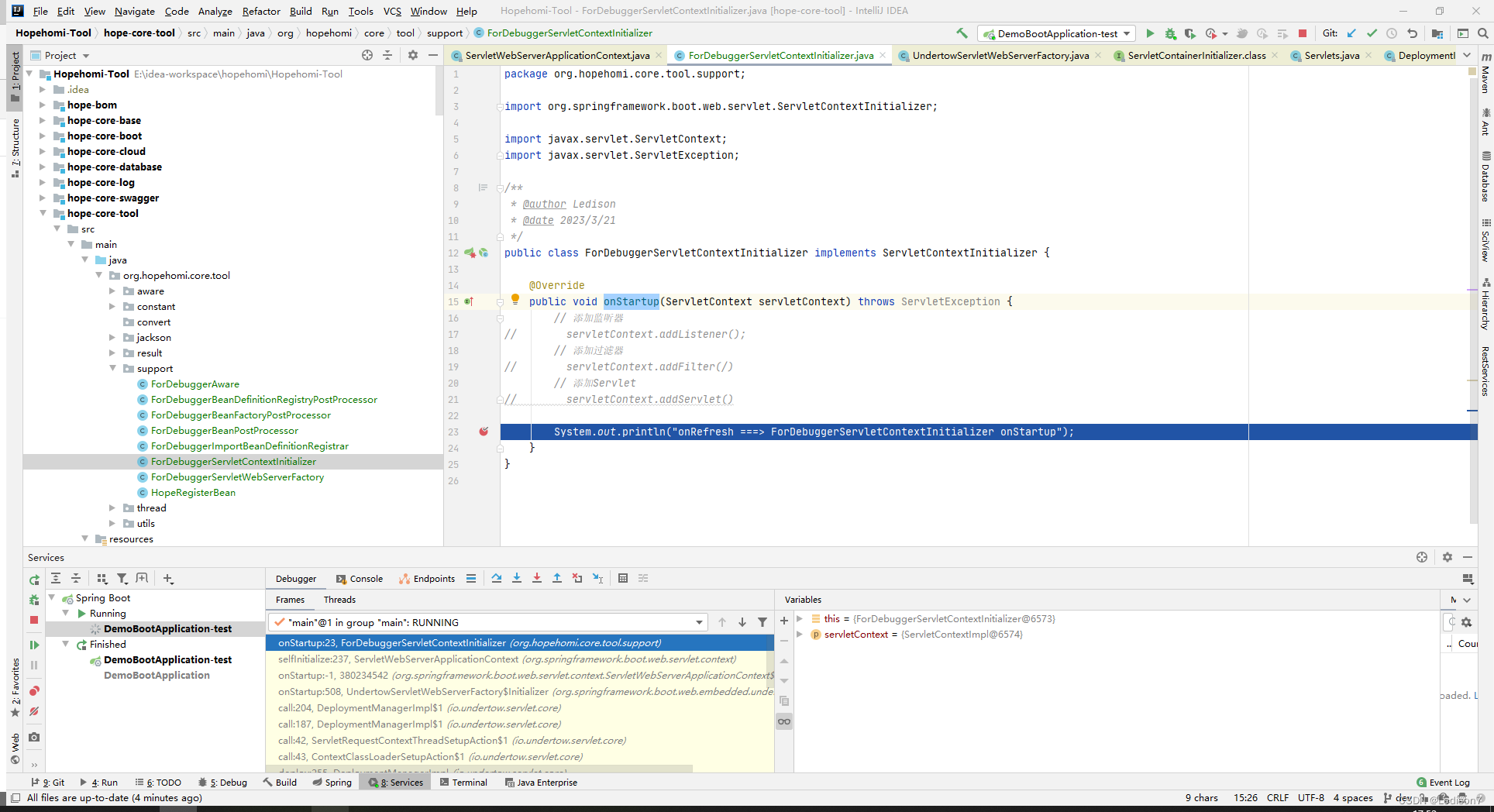The width and height of the screenshot is (1494, 812).
Task: Collapse the support package folder
Action: [112, 368]
